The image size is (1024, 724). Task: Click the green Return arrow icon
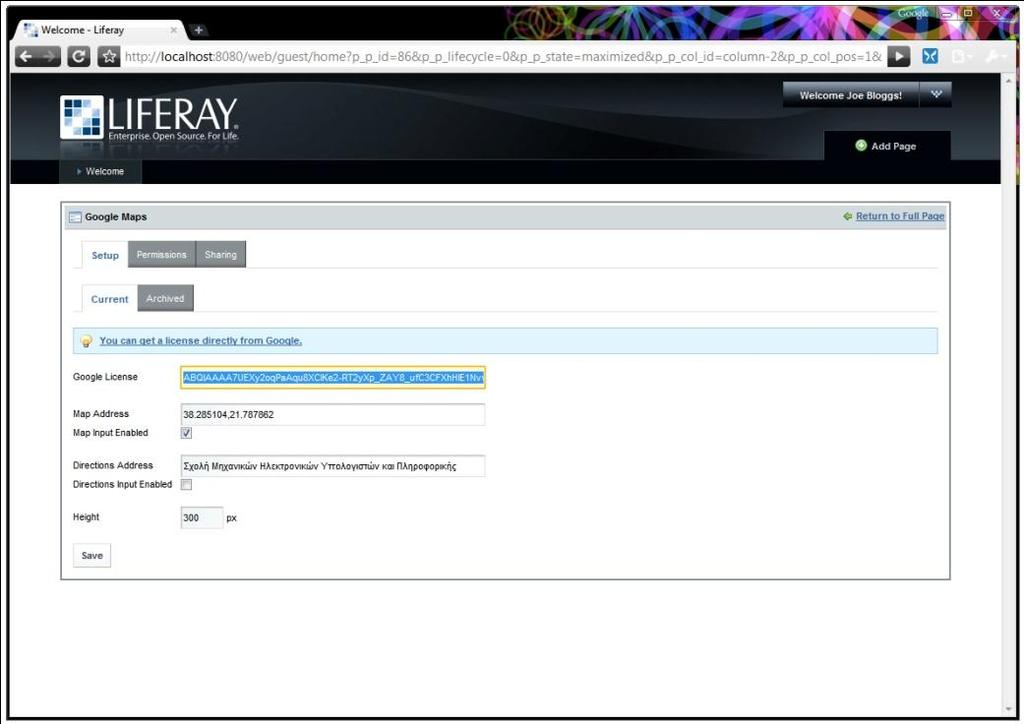[x=848, y=216]
